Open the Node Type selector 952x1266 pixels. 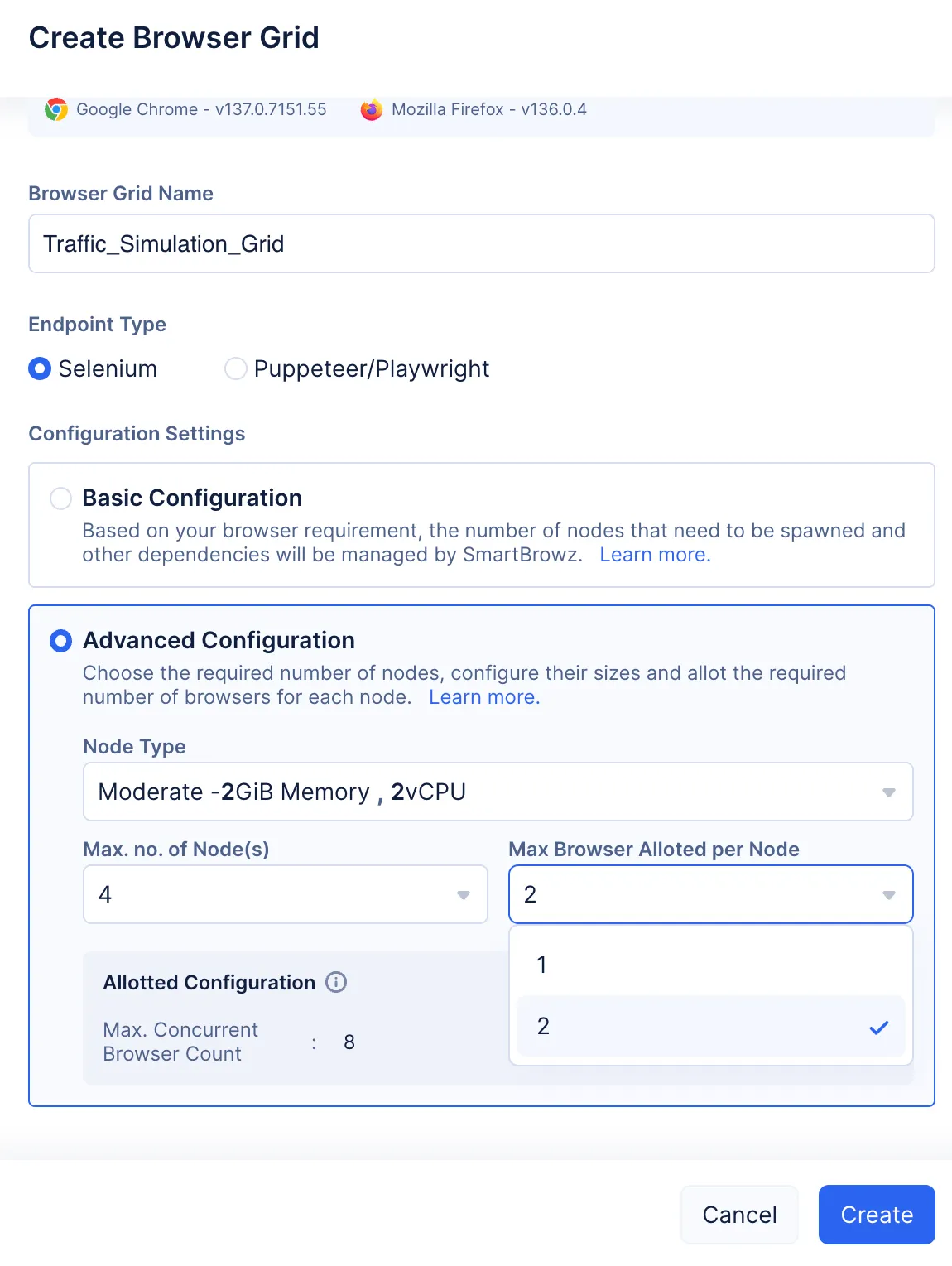click(497, 792)
